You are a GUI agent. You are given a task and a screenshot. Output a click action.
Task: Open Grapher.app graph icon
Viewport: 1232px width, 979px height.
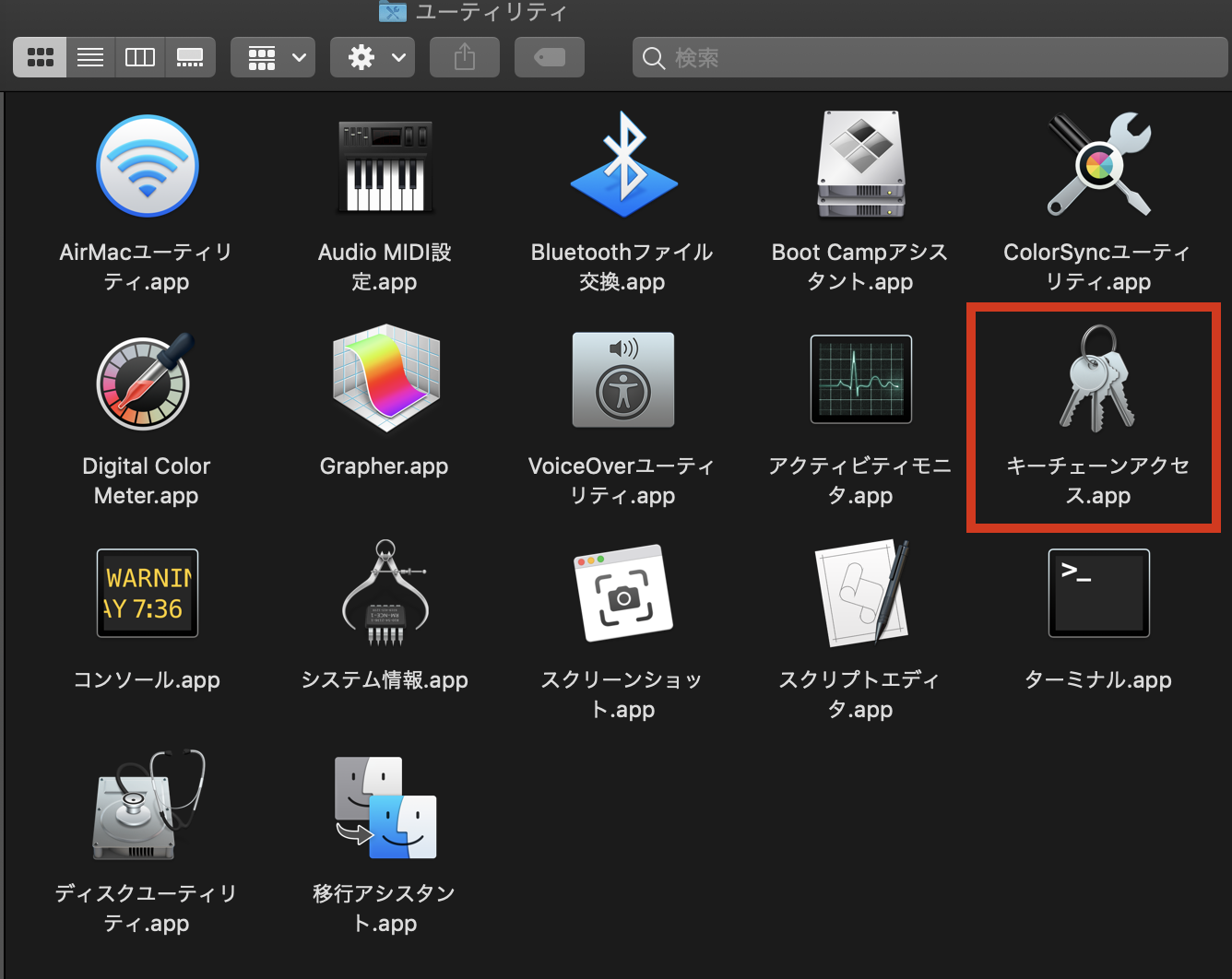[x=385, y=378]
